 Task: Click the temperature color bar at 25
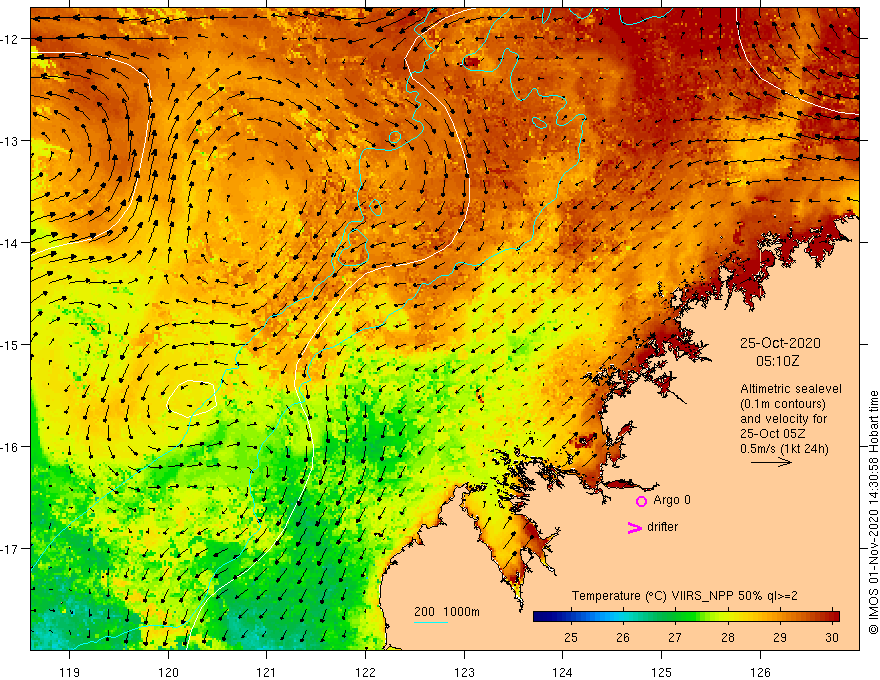[x=571, y=617]
